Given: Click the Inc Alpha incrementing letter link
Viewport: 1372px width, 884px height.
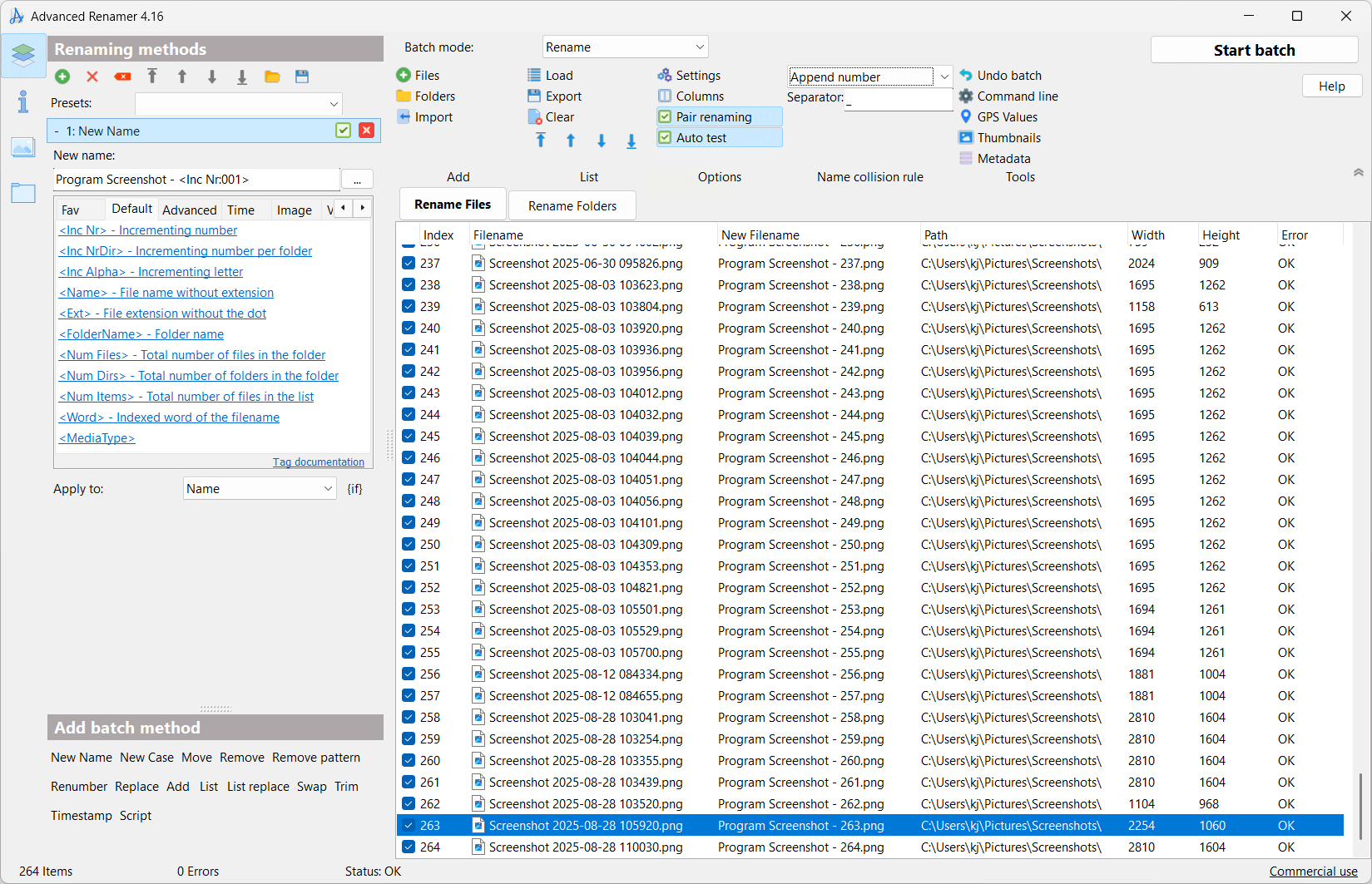Looking at the screenshot, I should coord(151,272).
